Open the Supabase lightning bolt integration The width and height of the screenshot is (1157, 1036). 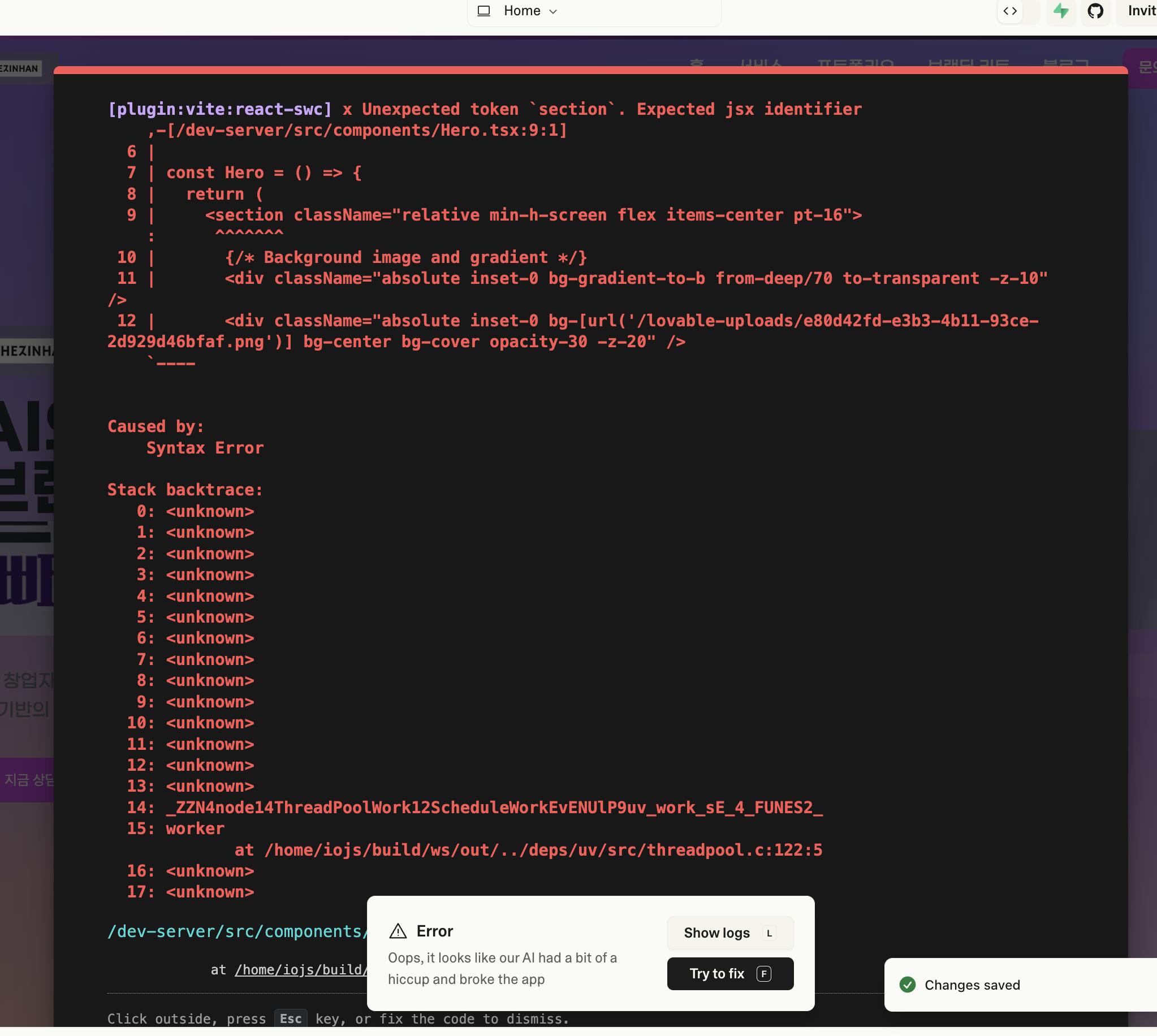click(x=1060, y=11)
